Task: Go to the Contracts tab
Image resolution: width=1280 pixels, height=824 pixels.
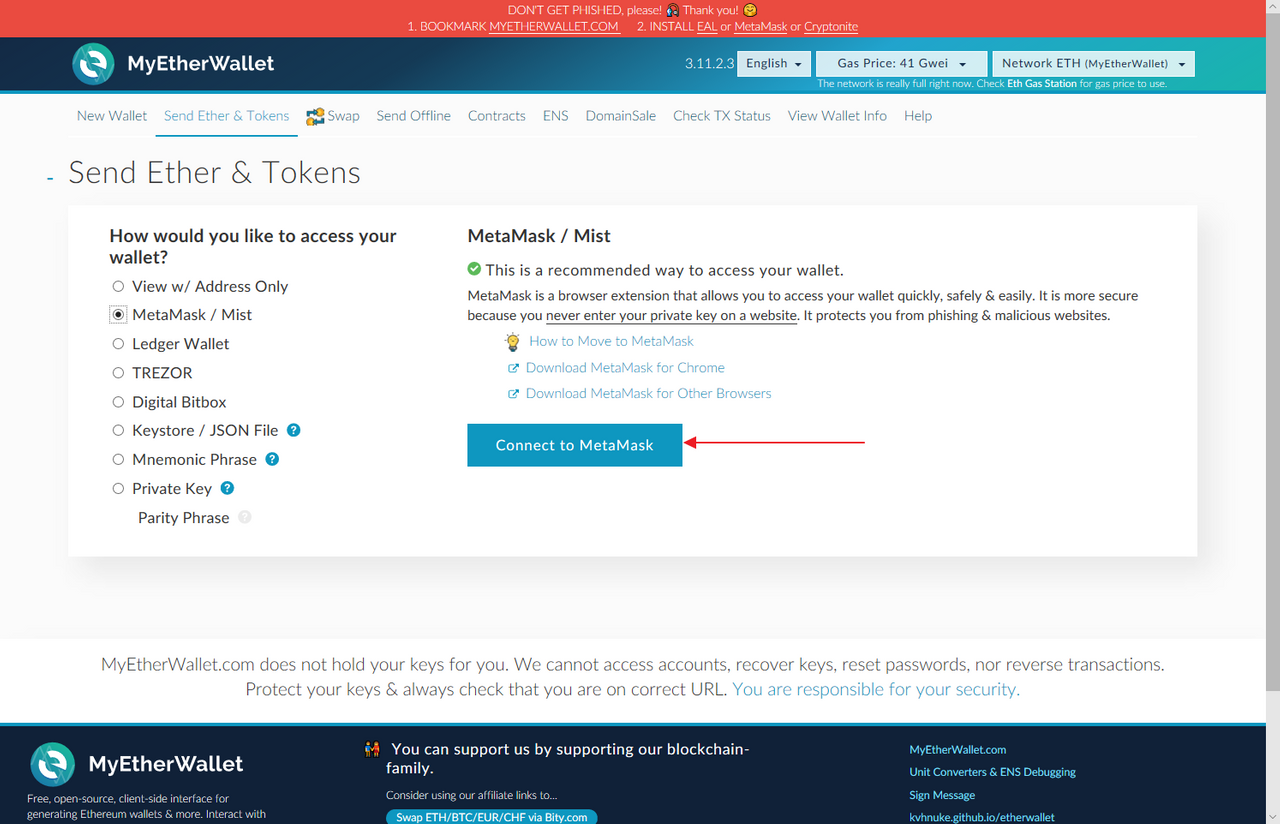Action: [497, 116]
